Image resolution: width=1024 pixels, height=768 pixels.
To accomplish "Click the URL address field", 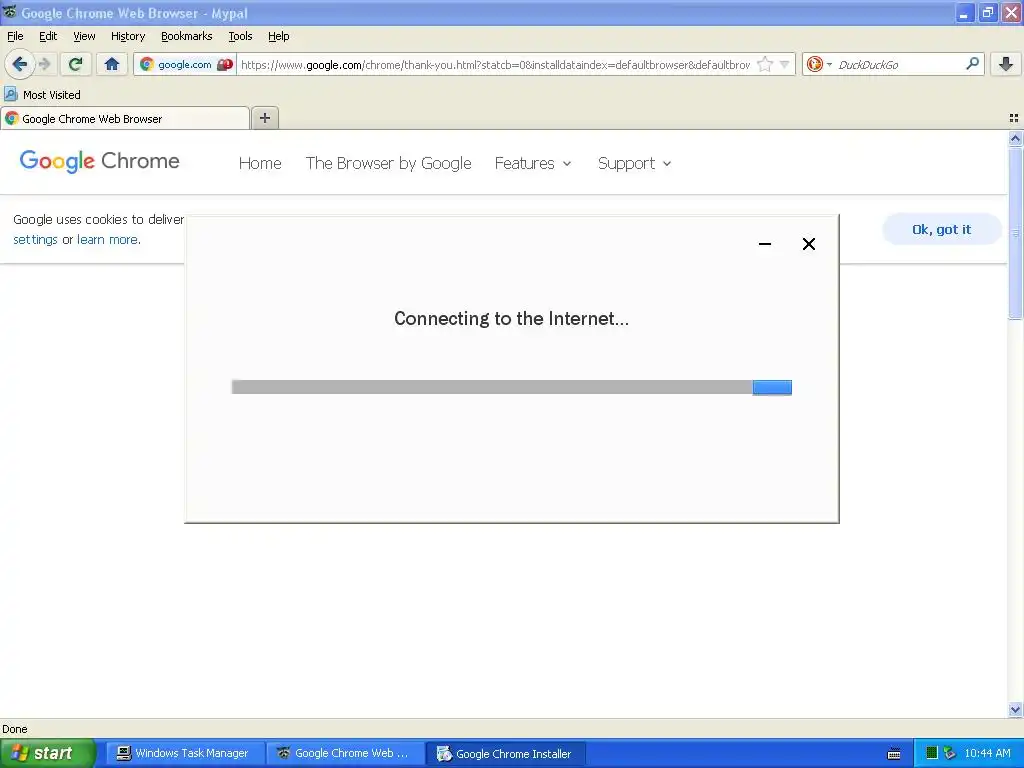I will [x=495, y=65].
